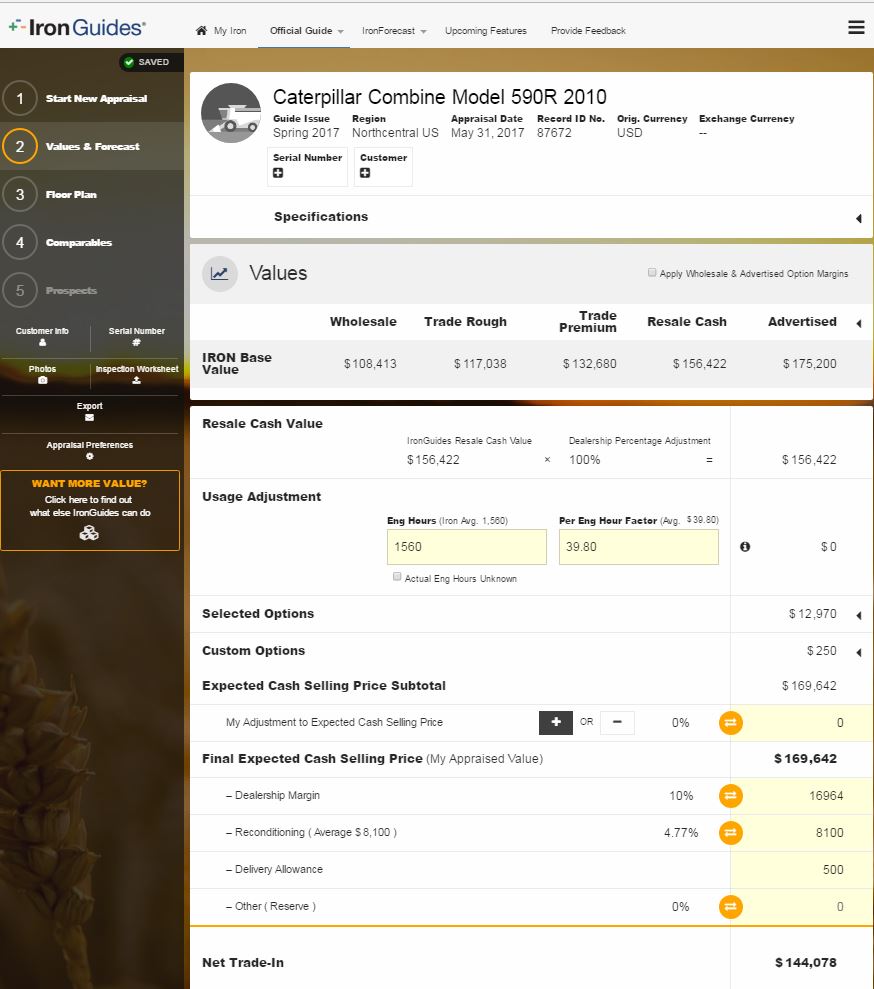
Task: Select step 1 circle Start New Appraisal
Action: coord(20,98)
